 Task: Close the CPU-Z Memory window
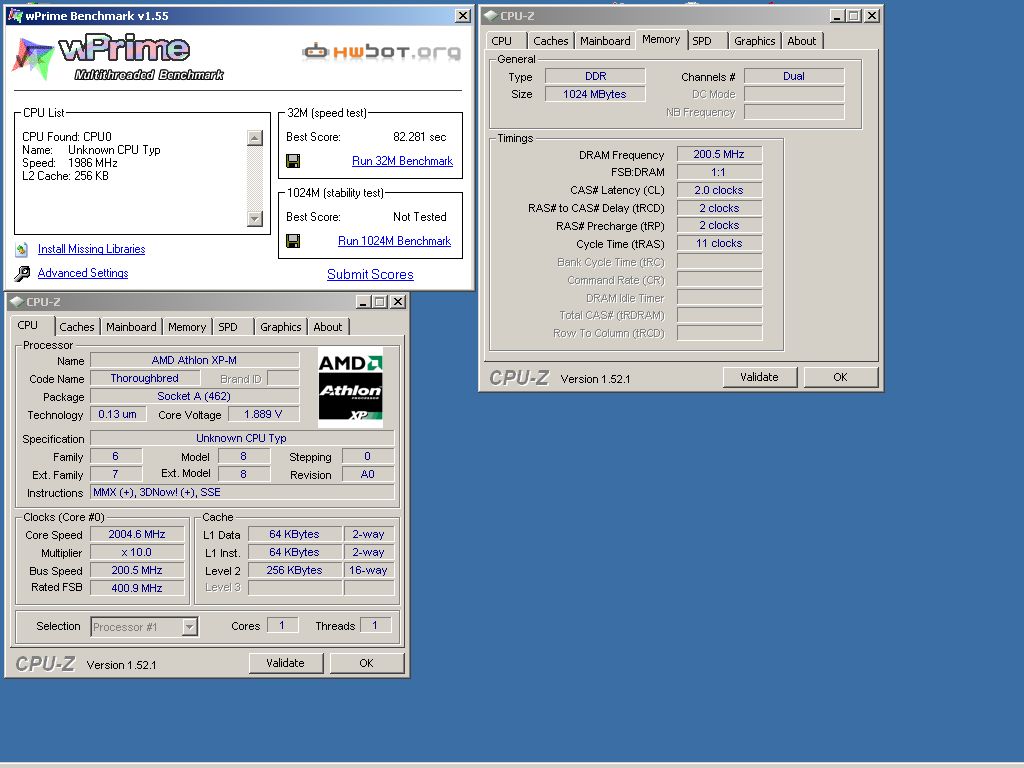pos(872,16)
